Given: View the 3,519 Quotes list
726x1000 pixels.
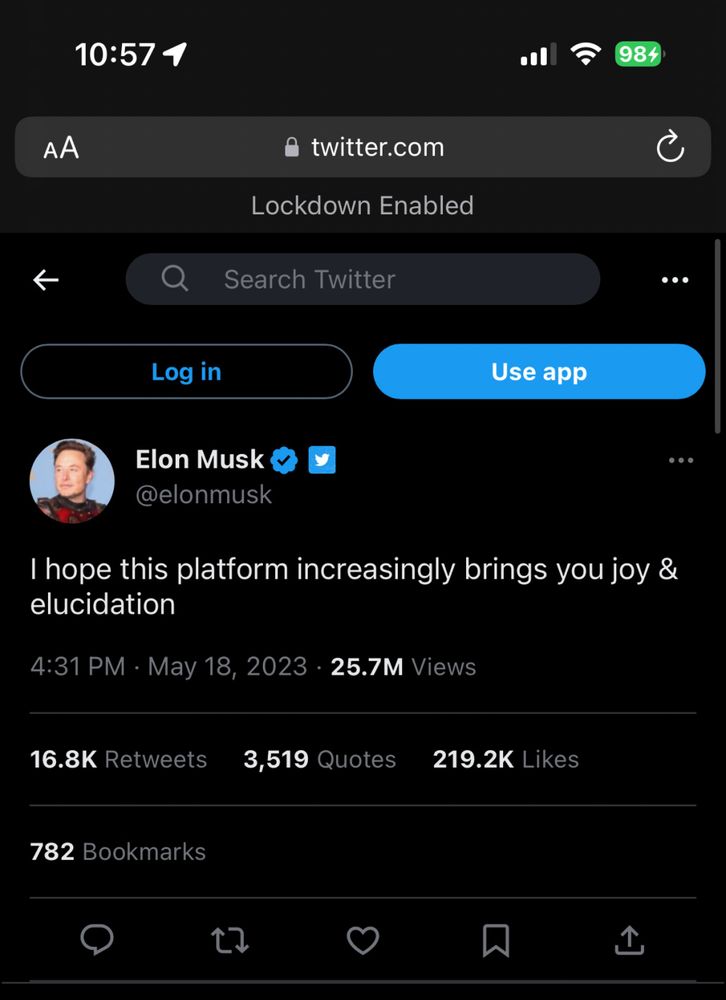Looking at the screenshot, I should coord(319,759).
